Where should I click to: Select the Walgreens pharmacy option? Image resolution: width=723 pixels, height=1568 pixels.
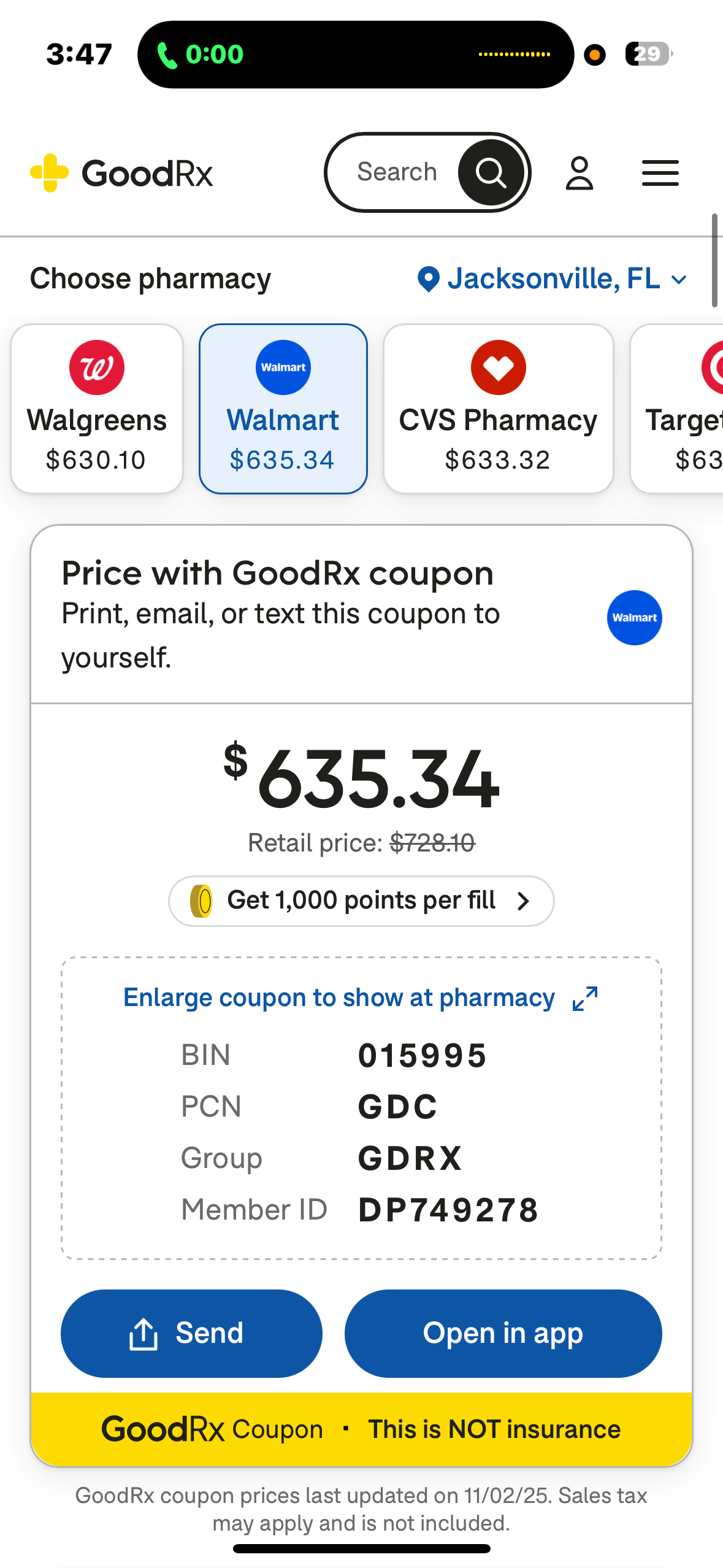click(x=97, y=409)
